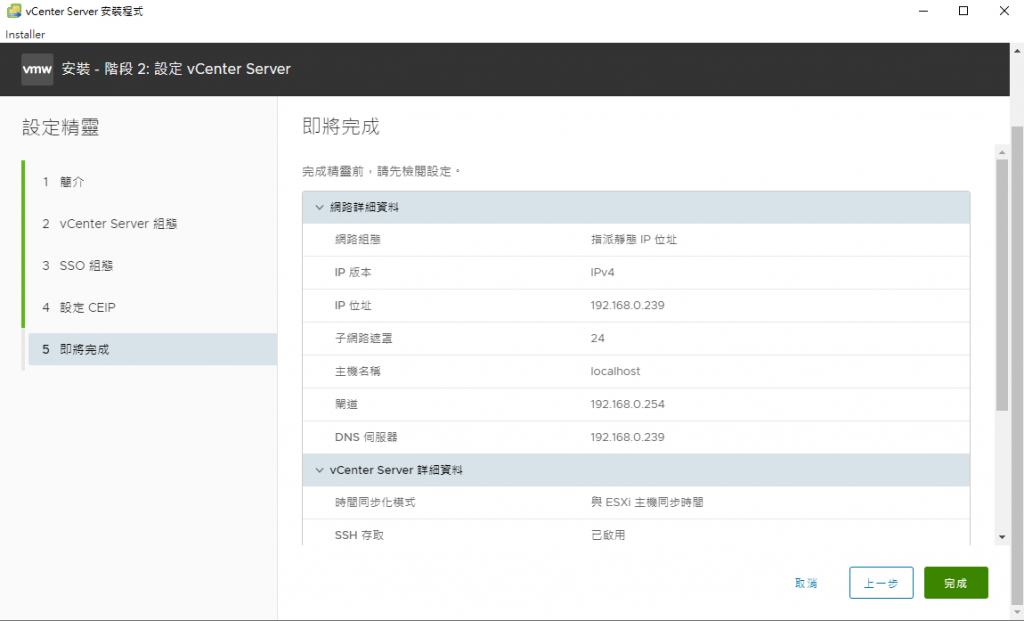Viewport: 1024px width, 621px height.
Task: Click the 指派靜態 IP 位址 value
Action: 633,240
